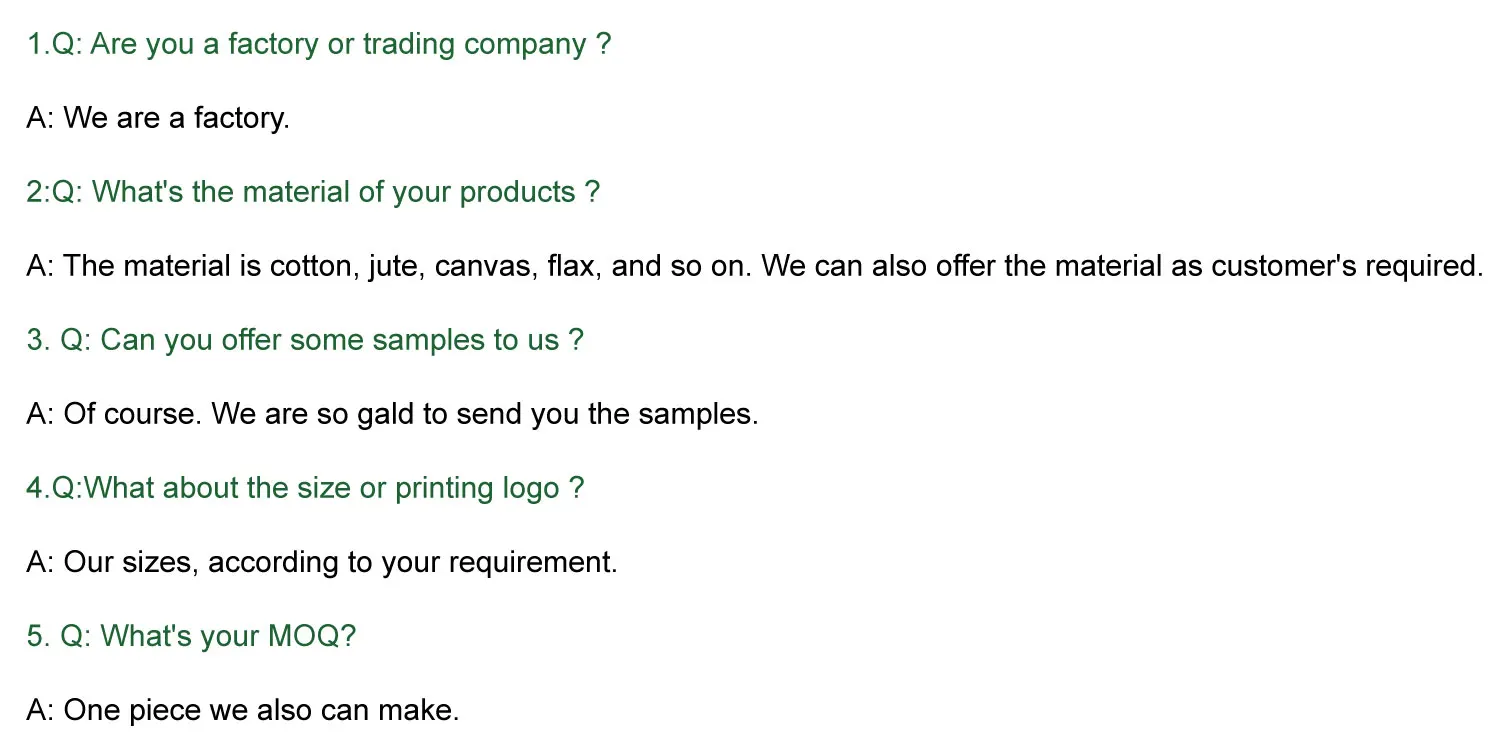Click the question about size or printing logo
1500x748 pixels.
(304, 488)
